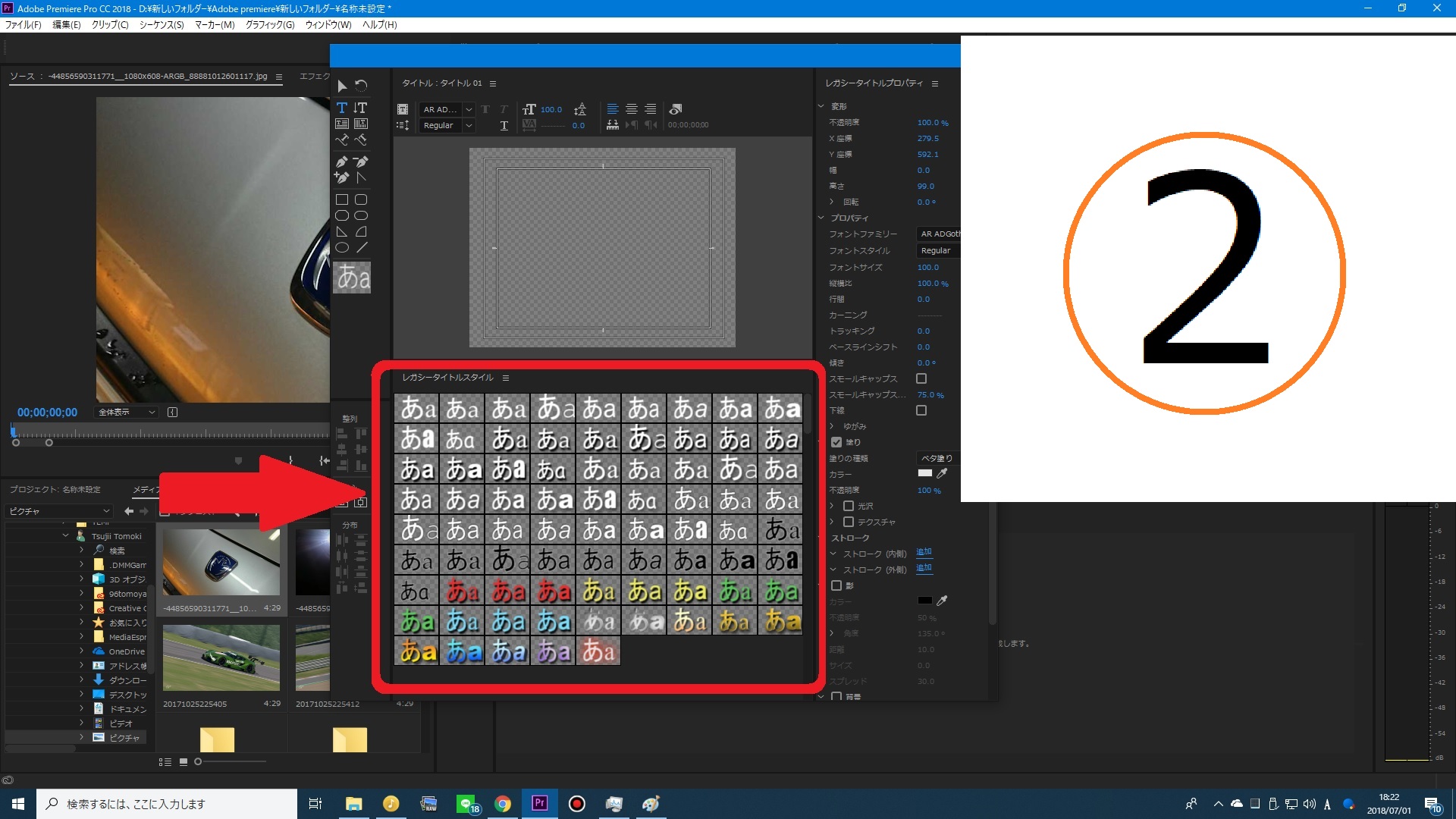Open the シーケンス(S) menu
This screenshot has height=819, width=1456.
pos(162,25)
